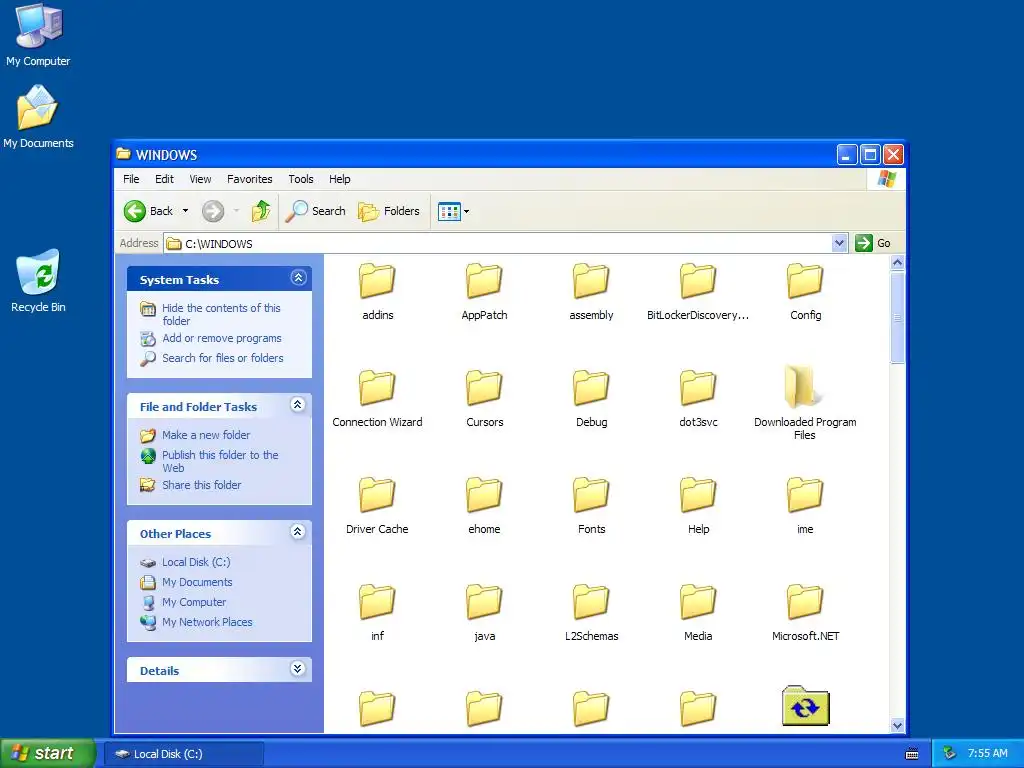Click the vertical scrollbar thumb
Screen dimensions: 1024x768
(x=897, y=317)
